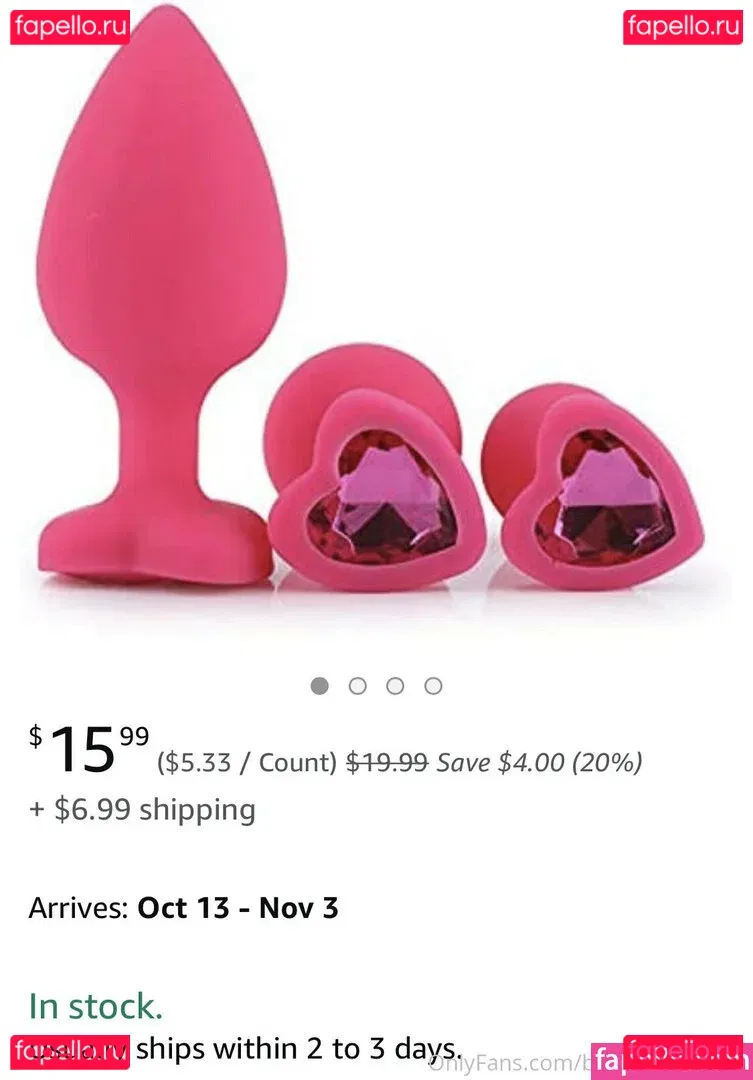Select the first image carousel dot
This screenshot has width=753, height=1080.
tap(320, 686)
